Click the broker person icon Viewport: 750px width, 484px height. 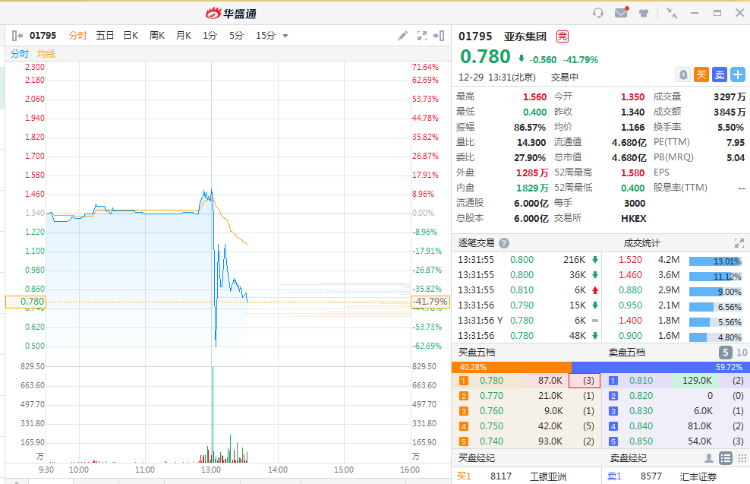tap(709, 458)
